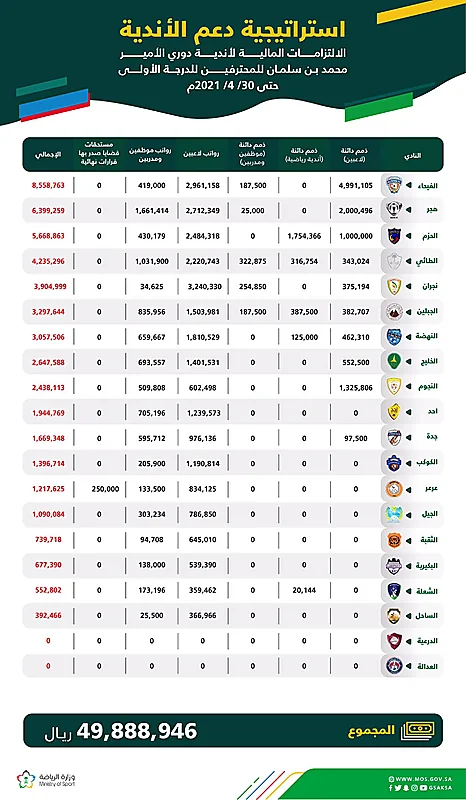Click the Al-Jabalain club logo
This screenshot has width=466, height=800.
[x=394, y=311]
